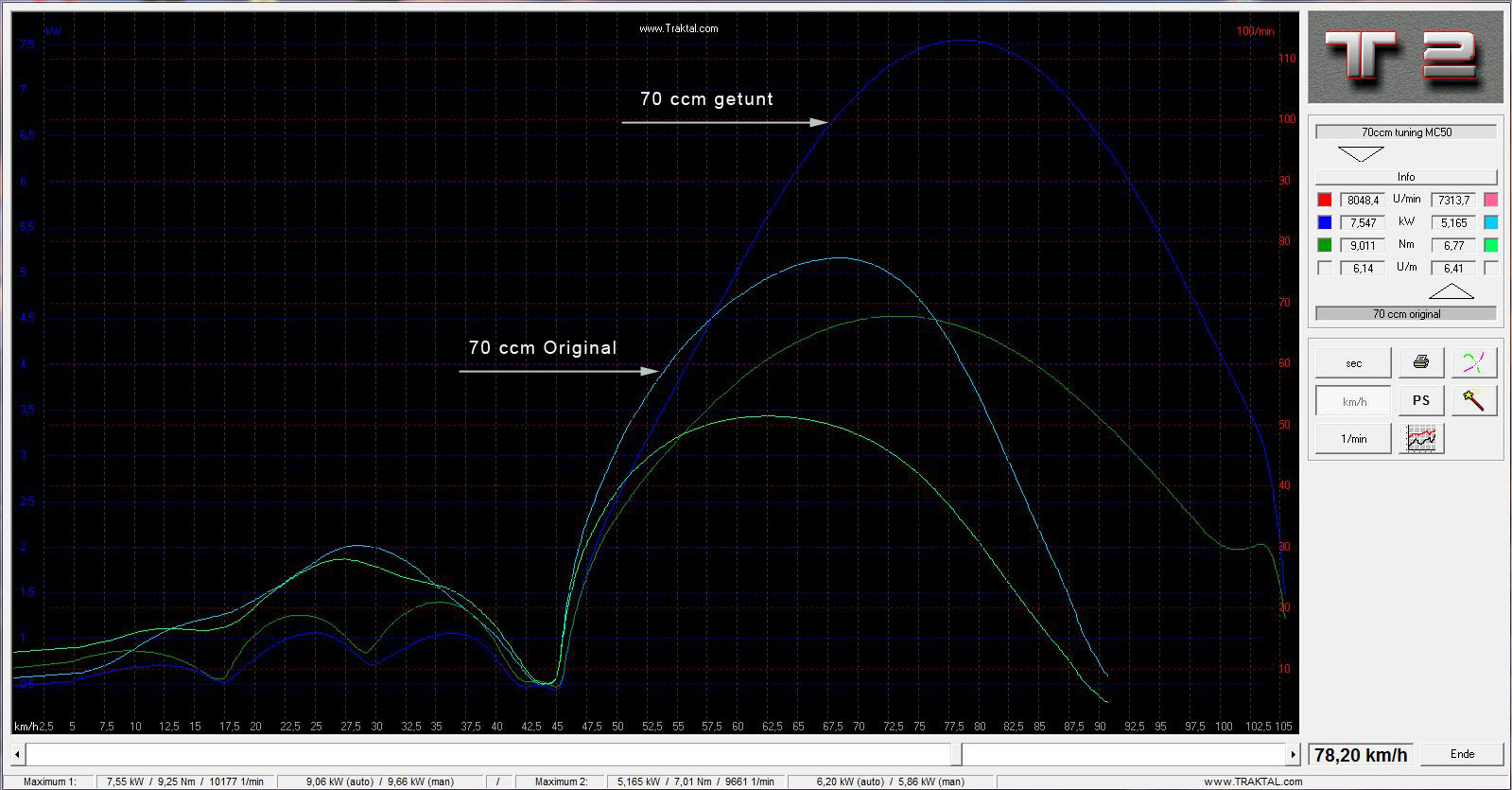Viewport: 1512px width, 790px height.
Task: Click the 70 ccm Original chart label
Action: (543, 347)
